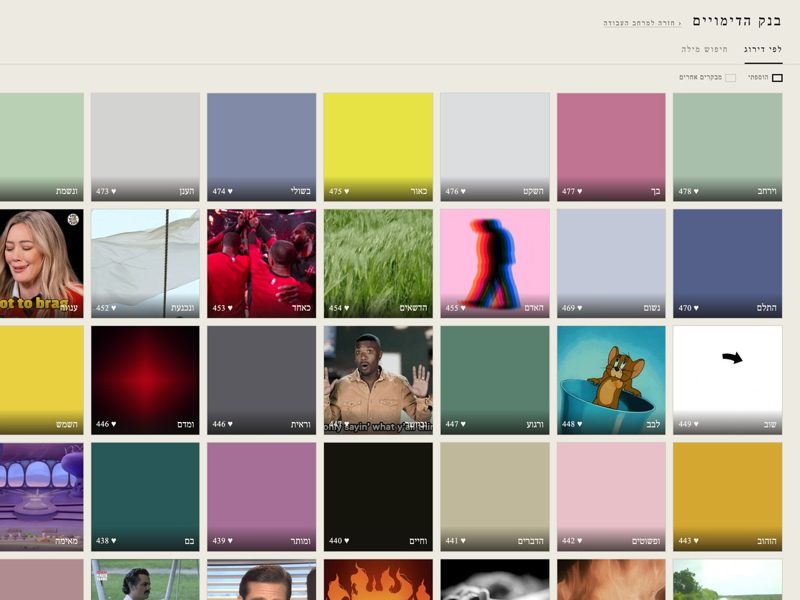The width and height of the screenshot is (800, 600).
Task: Click the heart next to 449
Action: [x=696, y=424]
